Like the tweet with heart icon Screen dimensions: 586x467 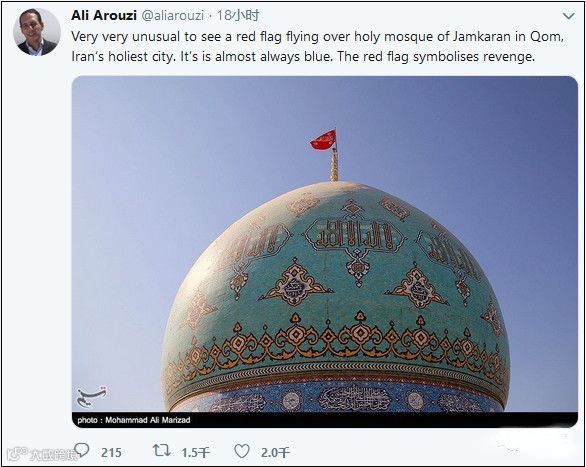(242, 451)
